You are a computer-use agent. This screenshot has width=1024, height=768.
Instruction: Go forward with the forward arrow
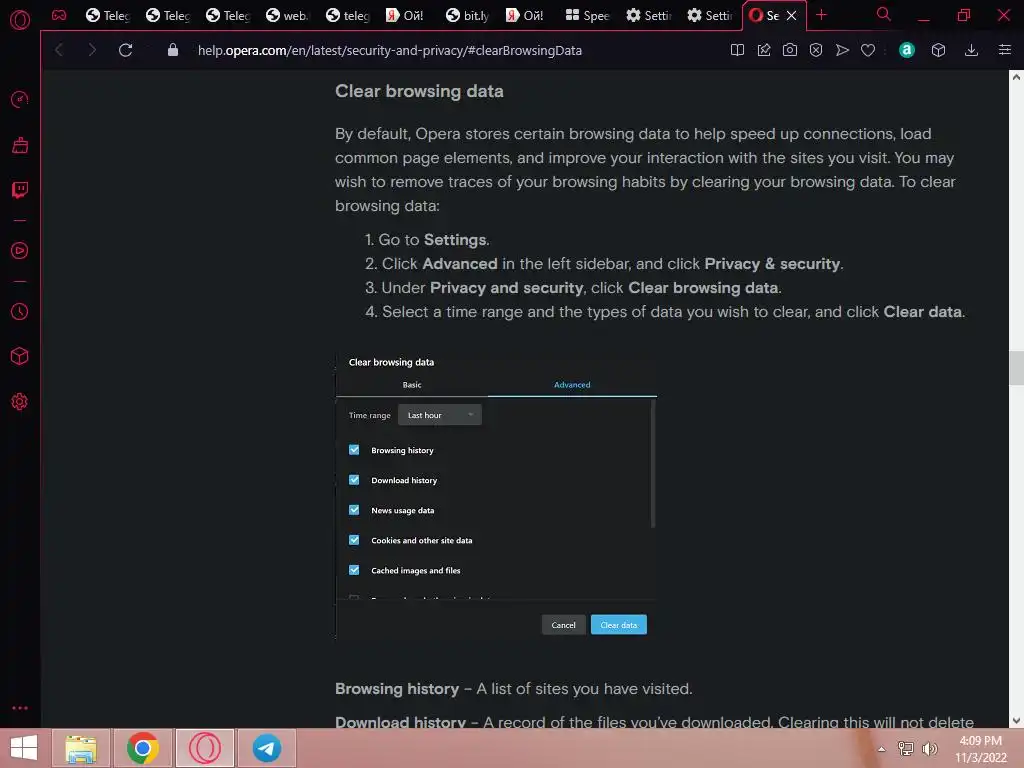pos(92,50)
